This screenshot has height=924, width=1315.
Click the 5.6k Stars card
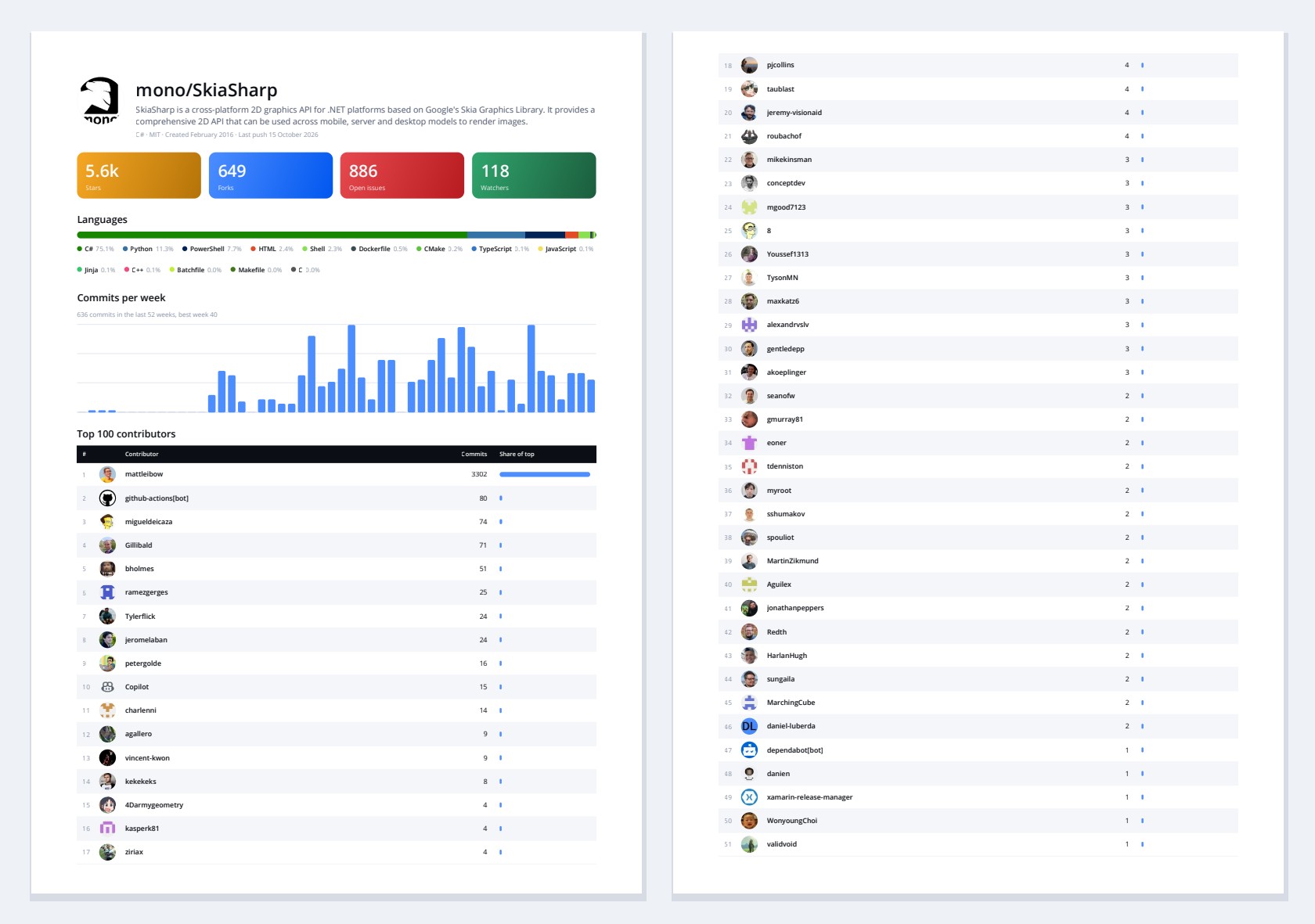139,175
